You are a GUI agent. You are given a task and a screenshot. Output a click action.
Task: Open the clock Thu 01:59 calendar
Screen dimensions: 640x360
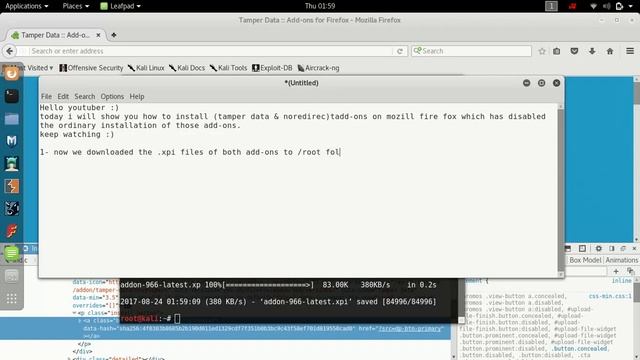point(320,6)
